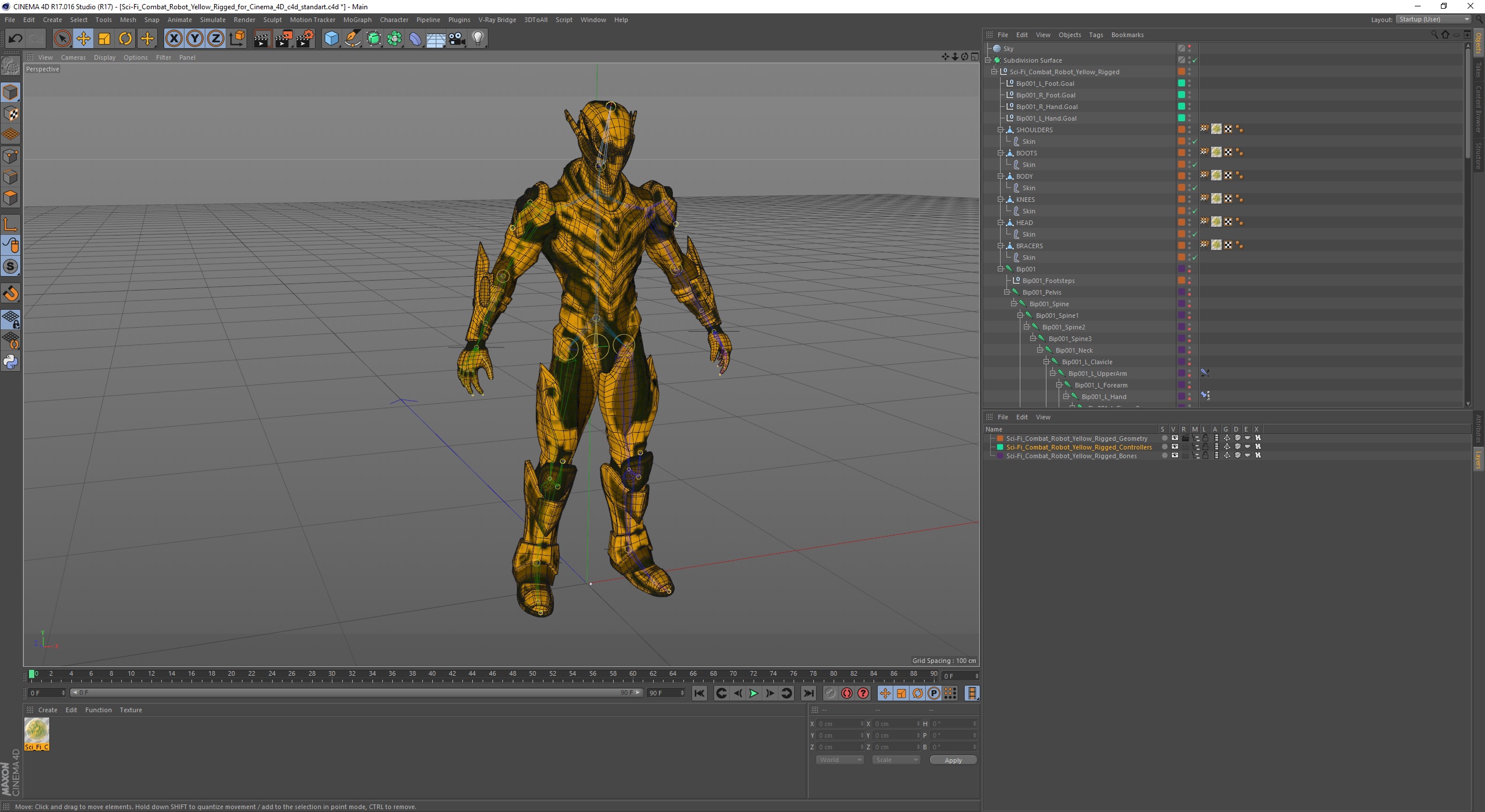This screenshot has width=1485, height=812.
Task: Open the Character menu
Action: click(x=394, y=20)
